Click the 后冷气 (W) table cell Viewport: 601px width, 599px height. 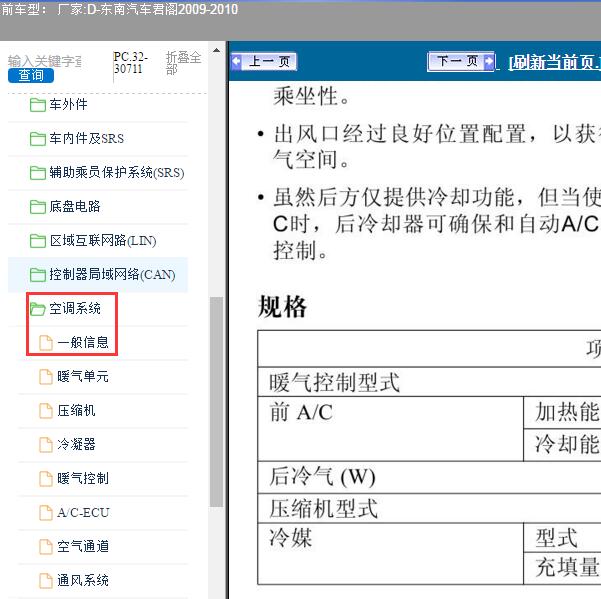[429, 477]
